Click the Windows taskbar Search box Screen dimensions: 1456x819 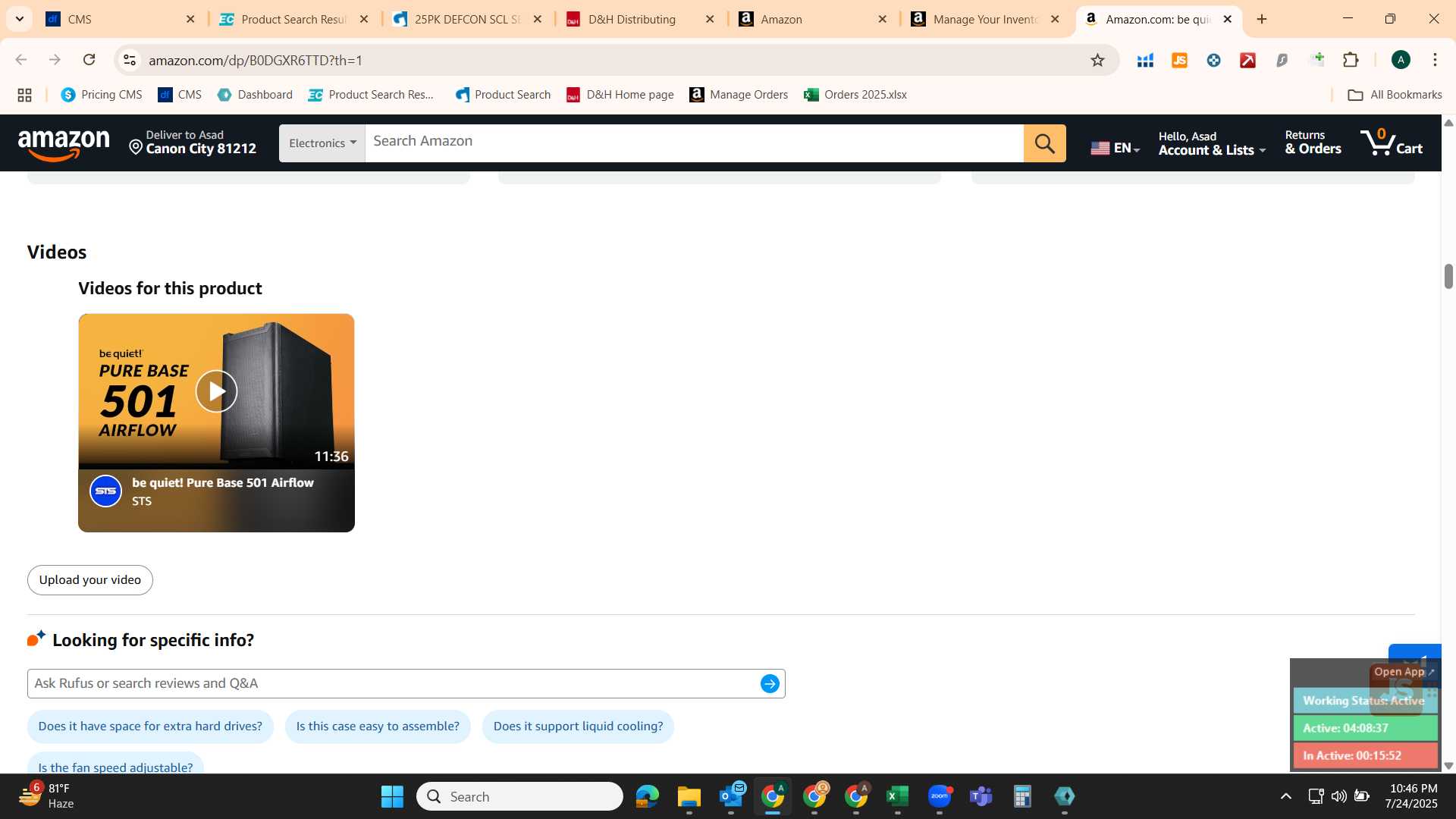pyautogui.click(x=519, y=797)
